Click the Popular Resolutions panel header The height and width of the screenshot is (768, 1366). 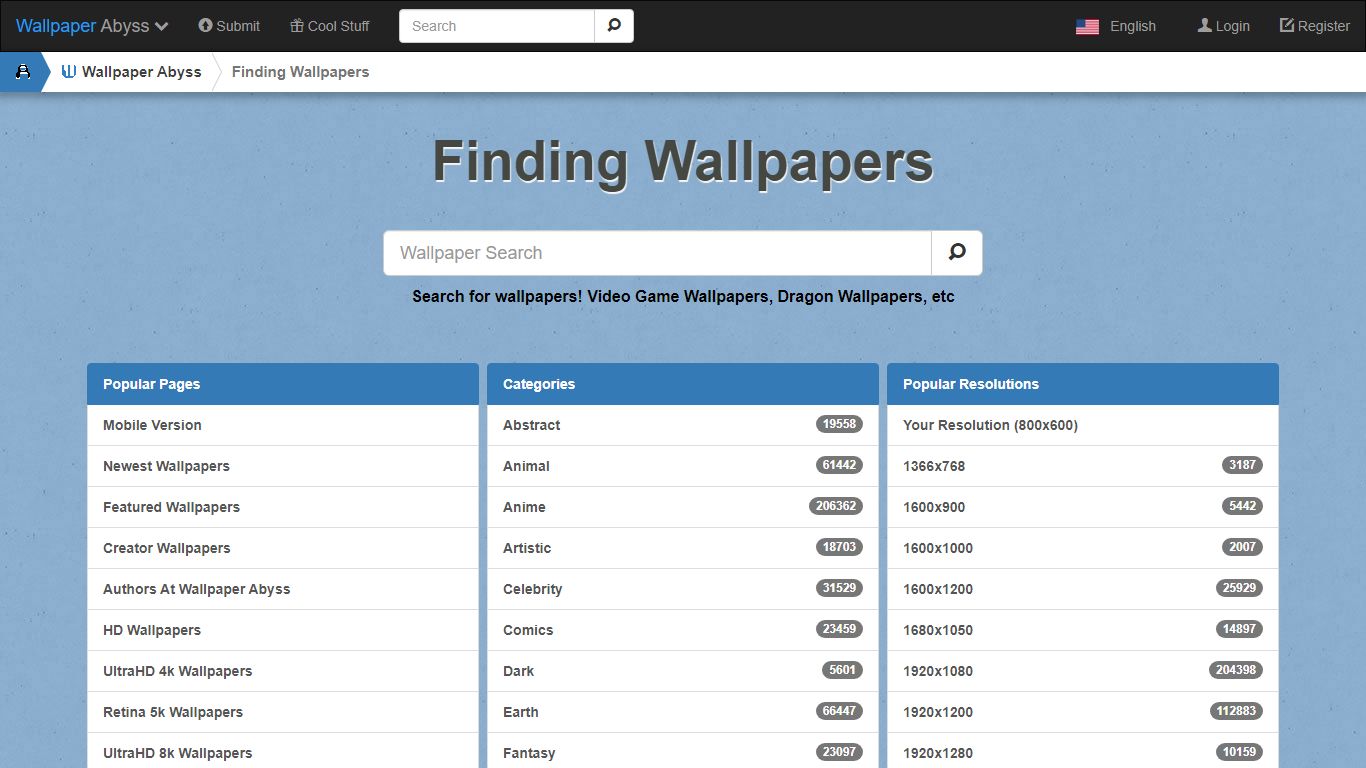click(1083, 384)
